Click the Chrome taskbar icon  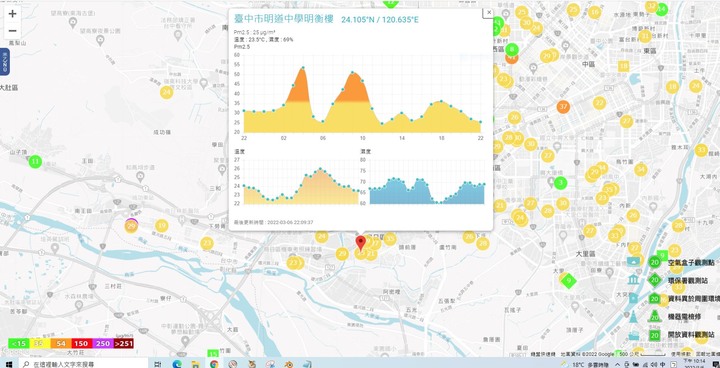pyautogui.click(x=214, y=364)
